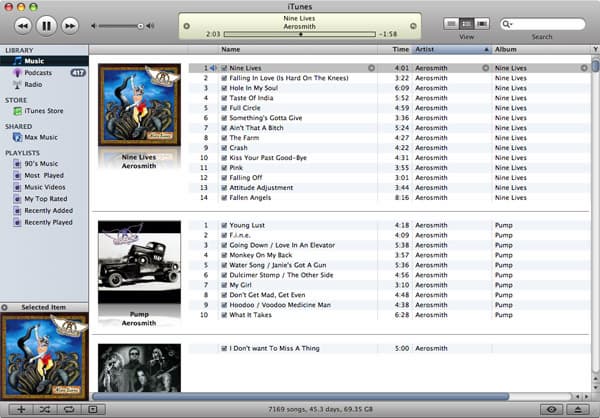The width and height of the screenshot is (600, 418).
Task: Open the Most Played playlist
Action: 44,175
